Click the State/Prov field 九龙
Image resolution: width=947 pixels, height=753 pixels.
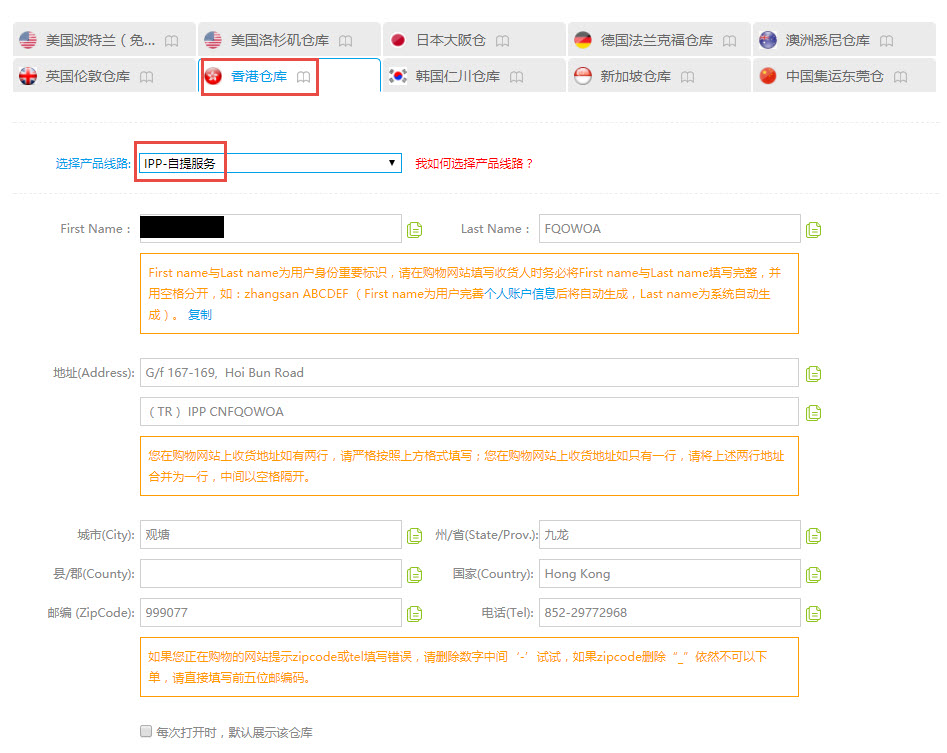pyautogui.click(x=670, y=534)
